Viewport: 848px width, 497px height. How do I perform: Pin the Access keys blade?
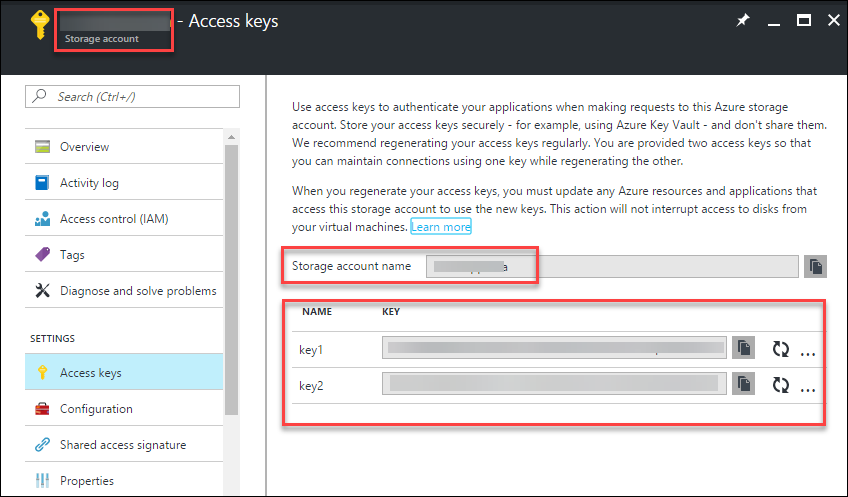click(x=743, y=21)
